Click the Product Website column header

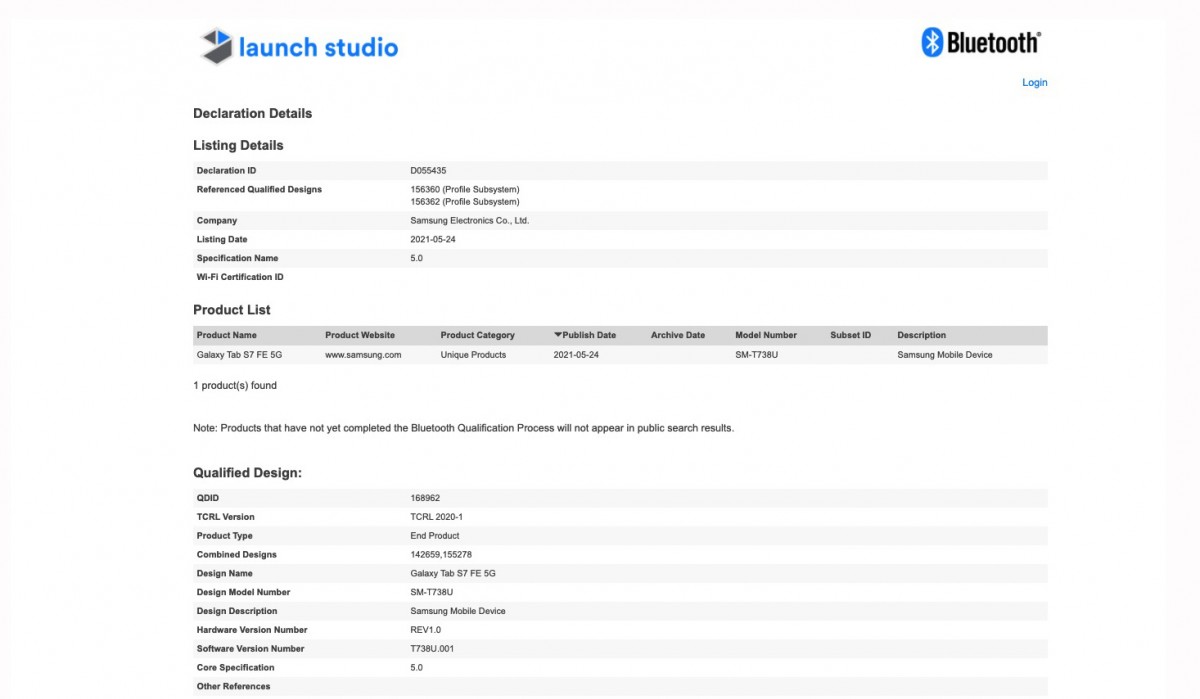pos(360,335)
